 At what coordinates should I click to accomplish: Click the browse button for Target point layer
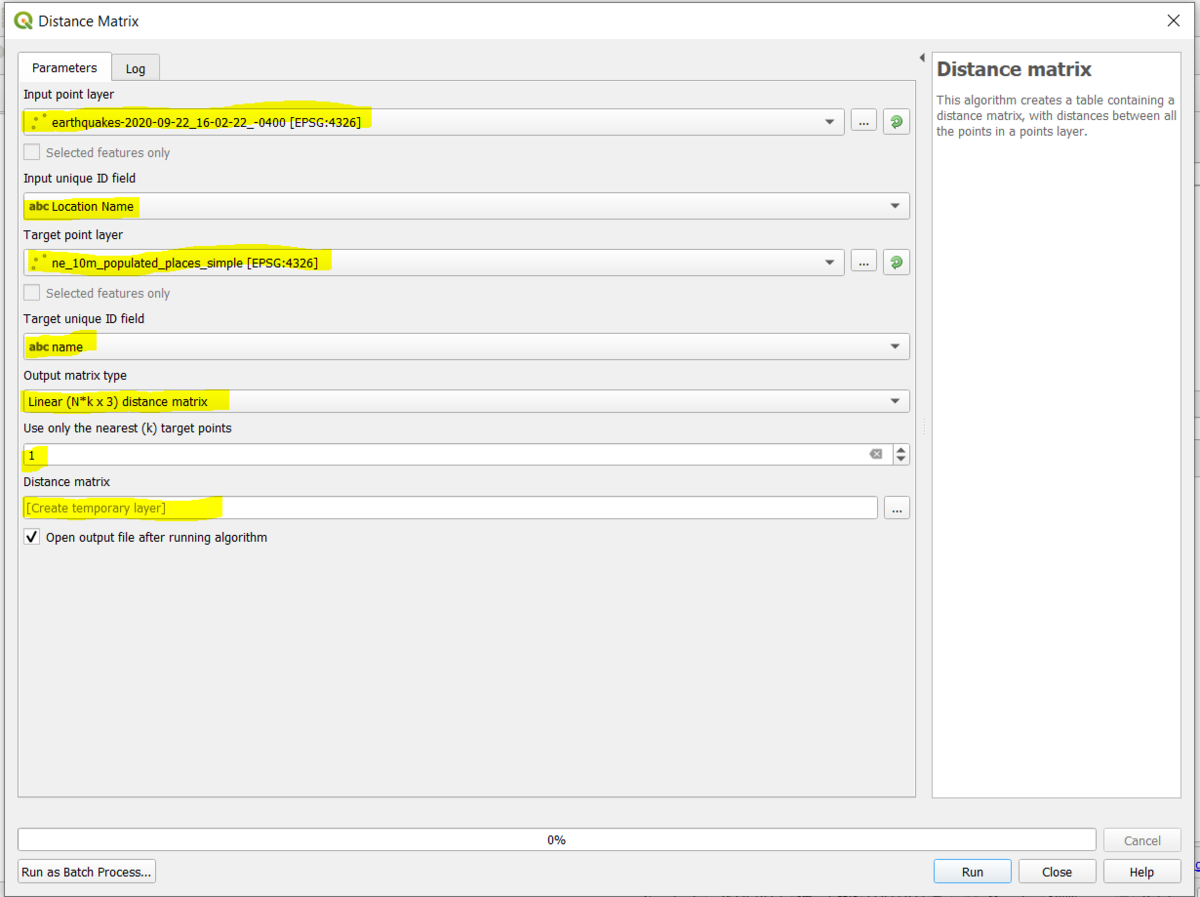pos(864,262)
